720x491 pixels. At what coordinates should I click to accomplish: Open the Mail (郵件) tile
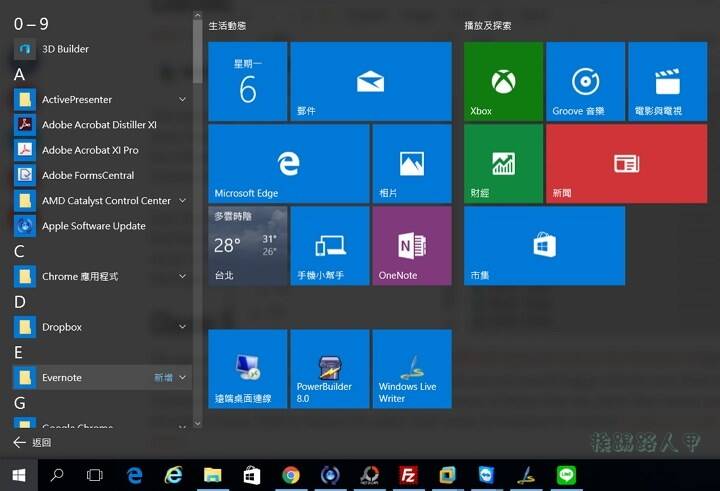point(371,81)
